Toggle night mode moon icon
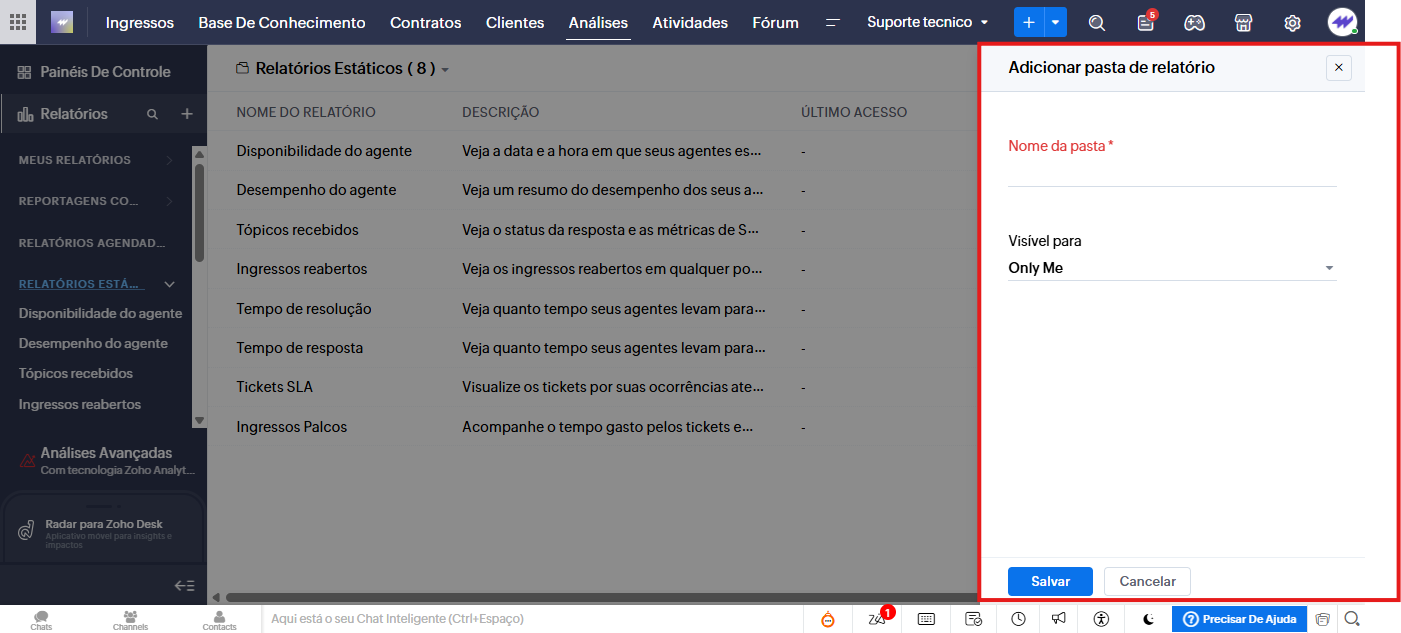 [x=1149, y=619]
